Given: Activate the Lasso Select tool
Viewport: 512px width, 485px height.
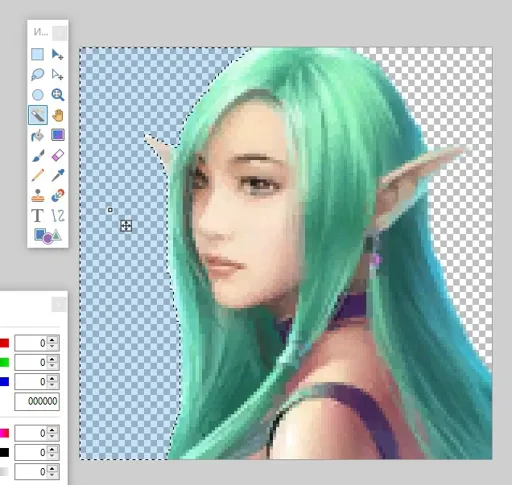Looking at the screenshot, I should [37, 74].
